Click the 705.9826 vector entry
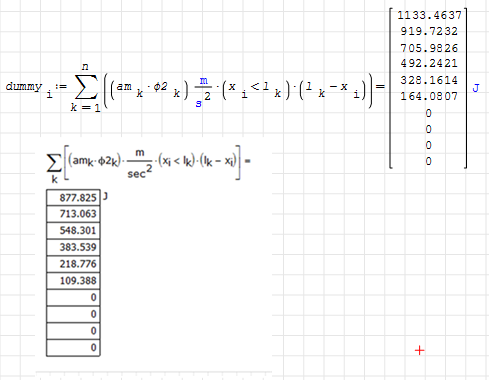The height and width of the screenshot is (380, 489). click(x=429, y=48)
